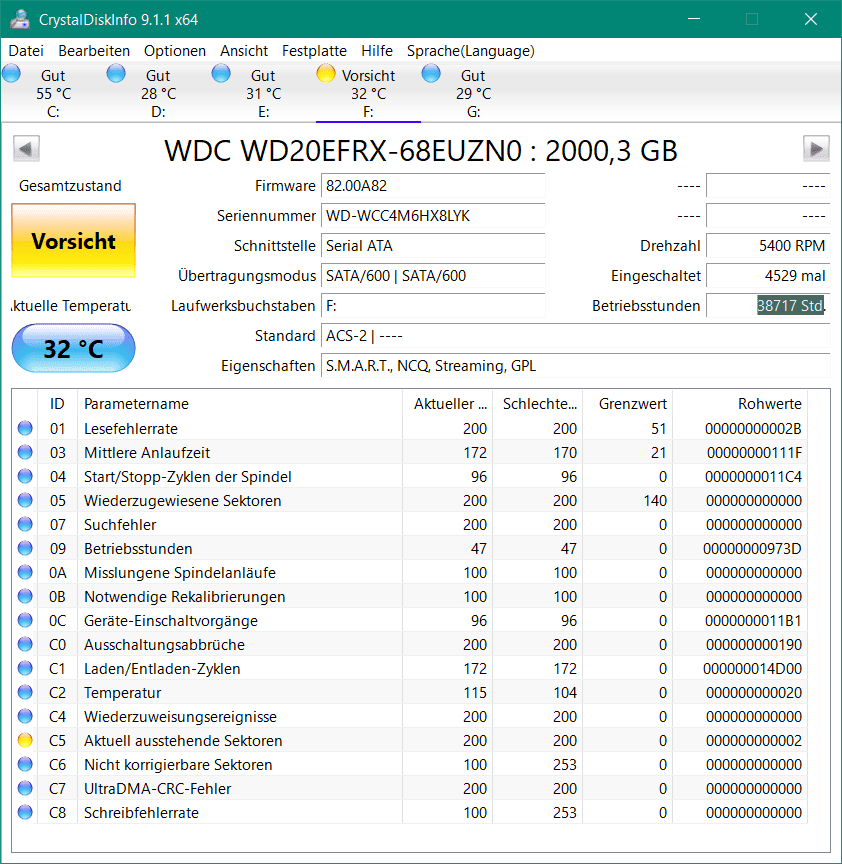Click the next disk arrow button

816,149
